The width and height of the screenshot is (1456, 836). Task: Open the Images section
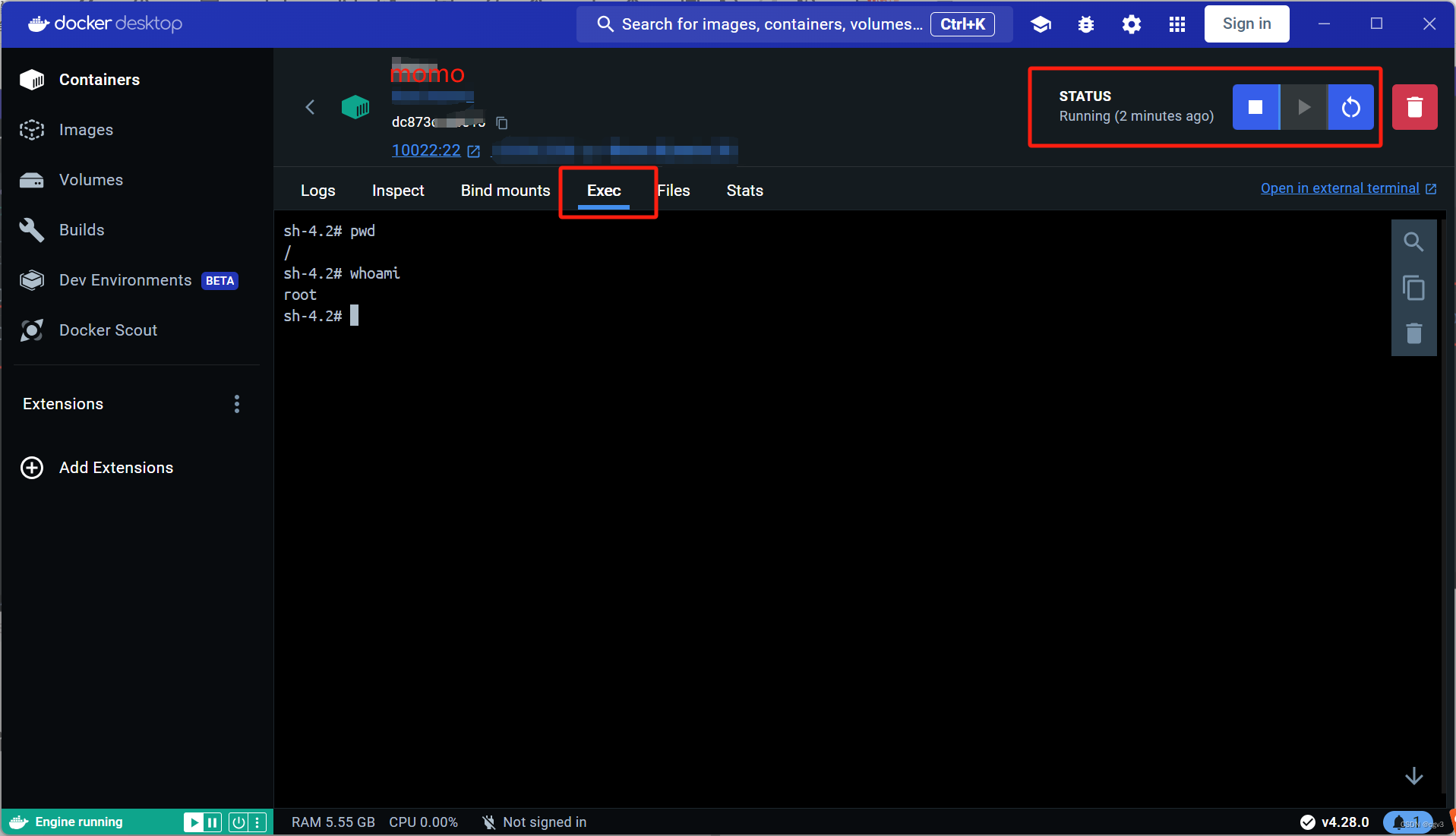(67, 130)
